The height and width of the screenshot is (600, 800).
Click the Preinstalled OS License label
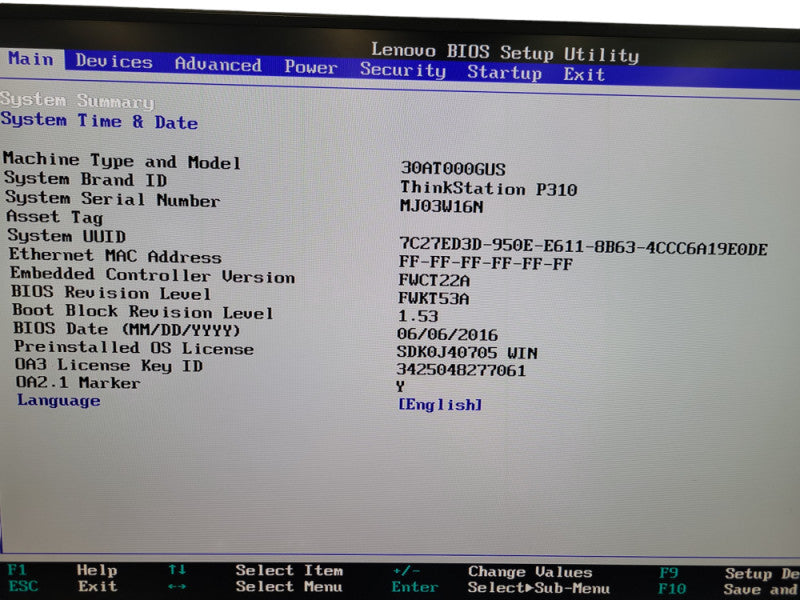[134, 347]
